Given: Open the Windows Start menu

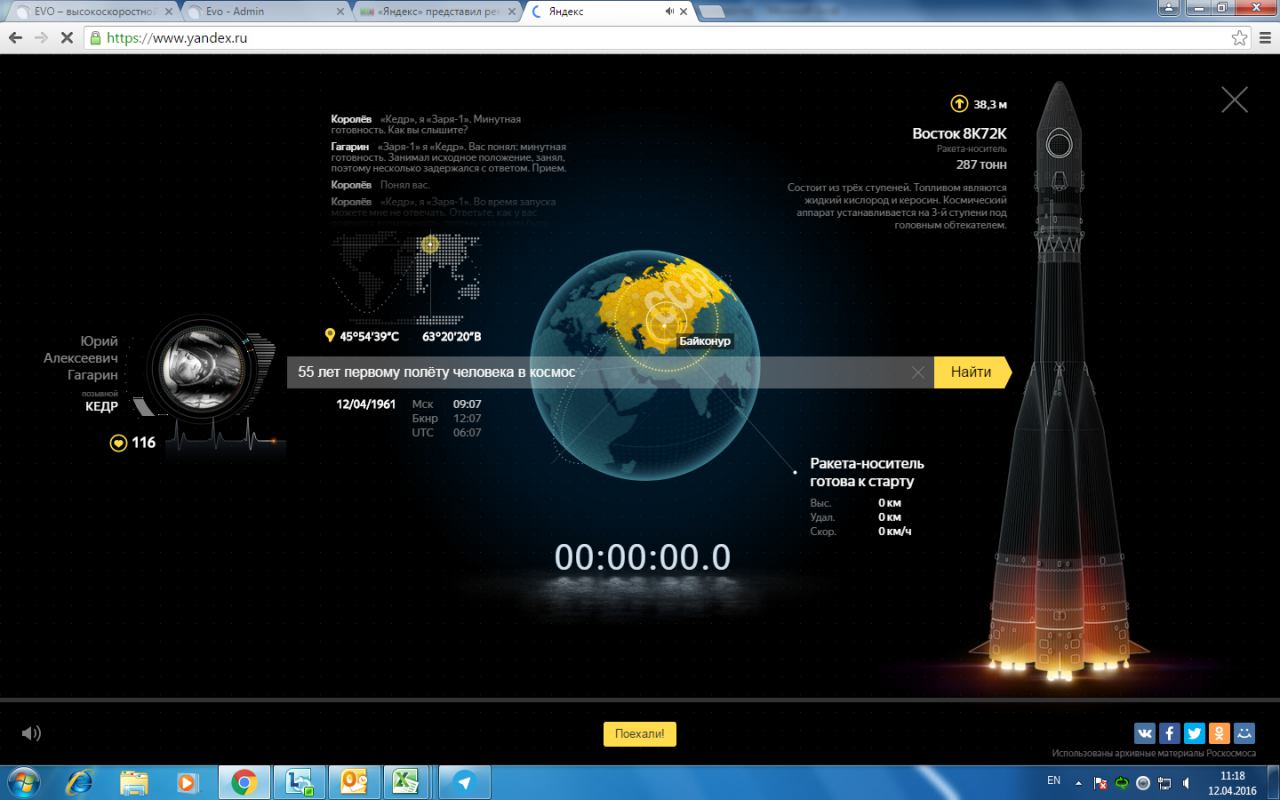Looking at the screenshot, I should [23, 781].
